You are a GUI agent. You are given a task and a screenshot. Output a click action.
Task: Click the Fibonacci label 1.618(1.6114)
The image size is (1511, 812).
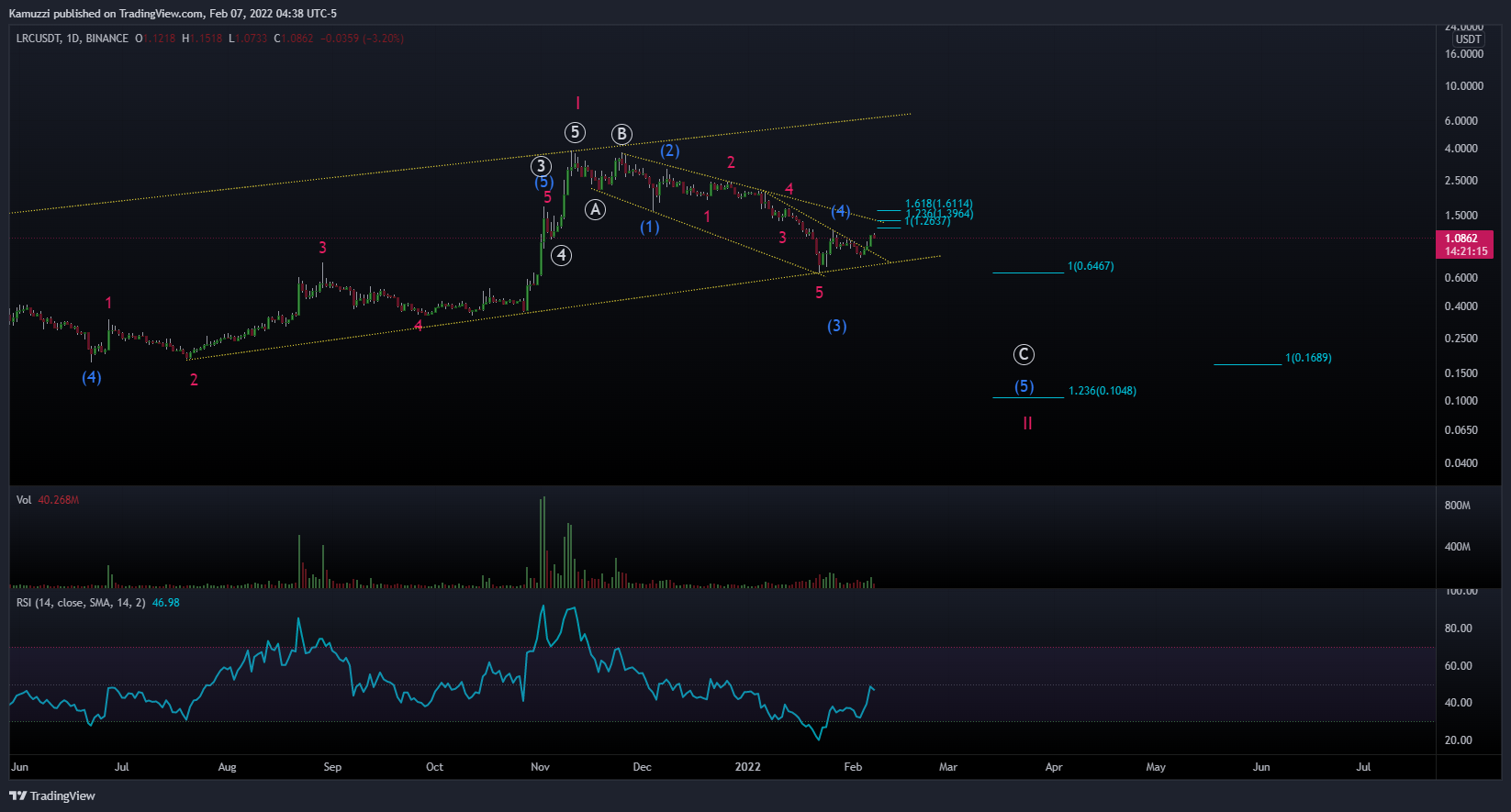[939, 204]
